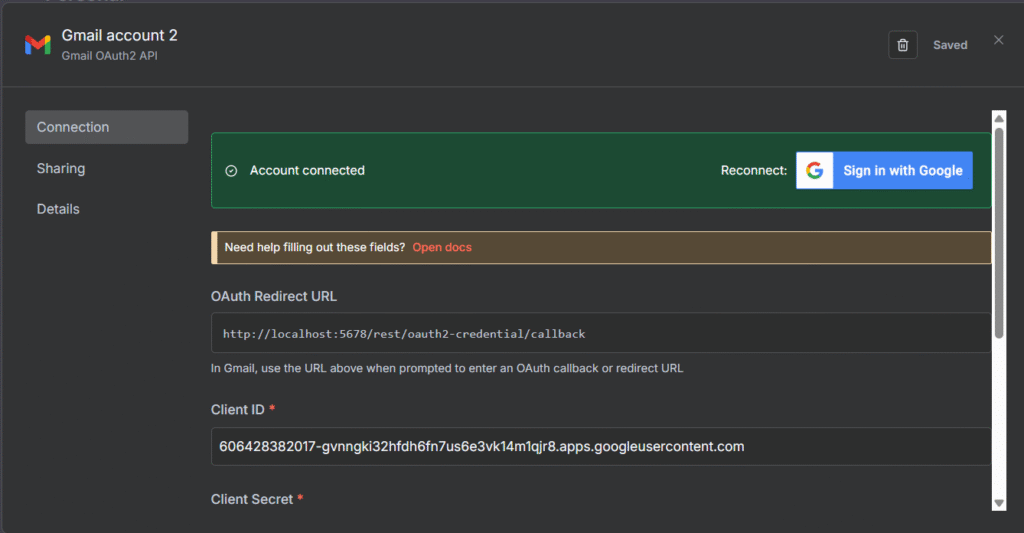Click the Account connected checkmark icon
This screenshot has height=533, width=1024.
click(x=231, y=171)
